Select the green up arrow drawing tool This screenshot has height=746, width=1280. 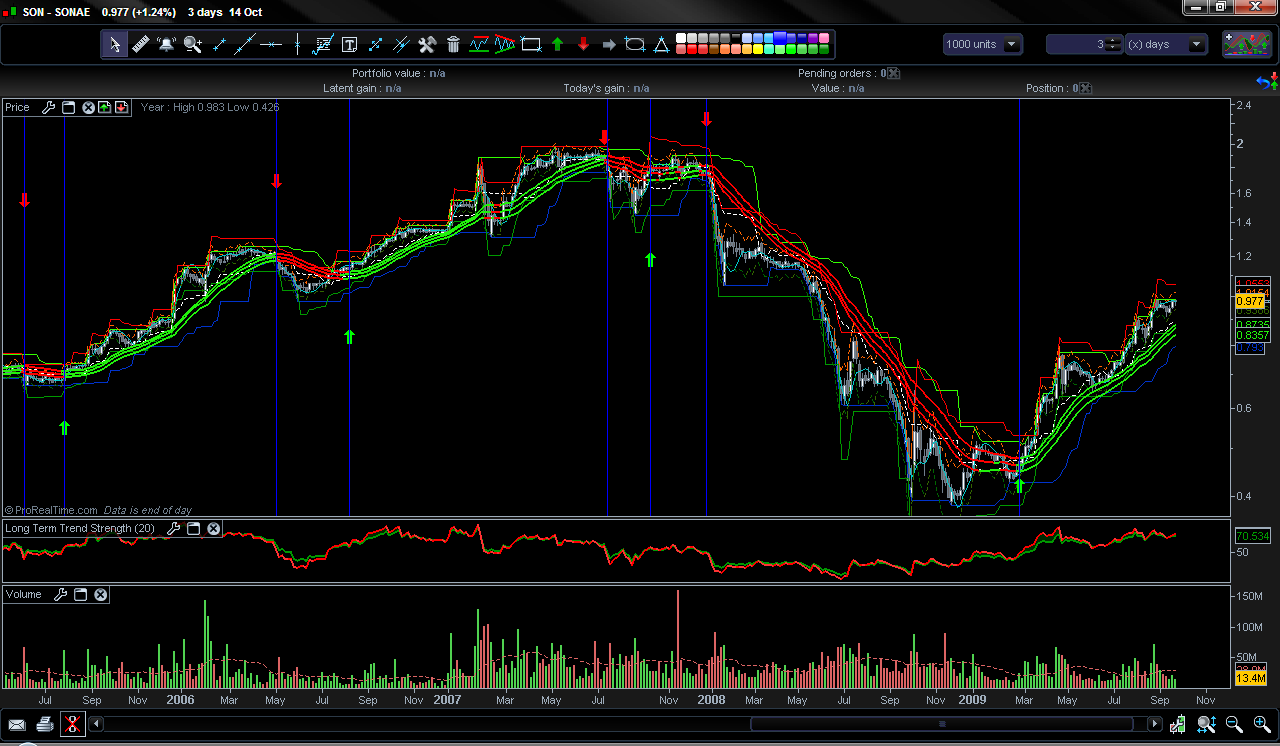click(557, 44)
